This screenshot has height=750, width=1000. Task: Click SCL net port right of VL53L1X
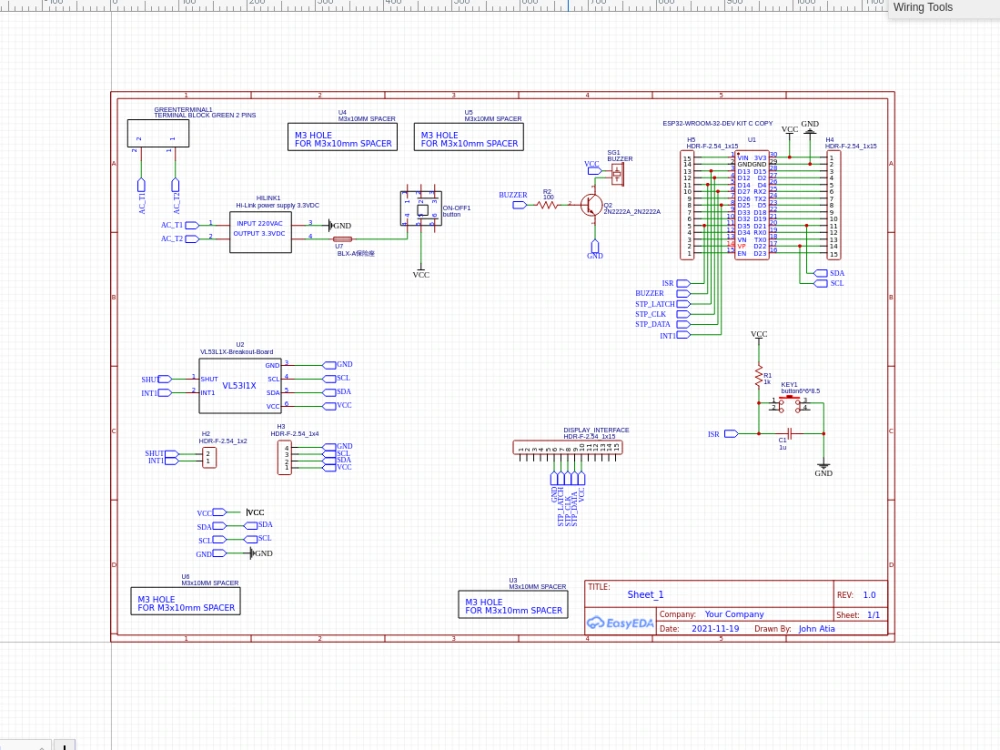[329, 379]
